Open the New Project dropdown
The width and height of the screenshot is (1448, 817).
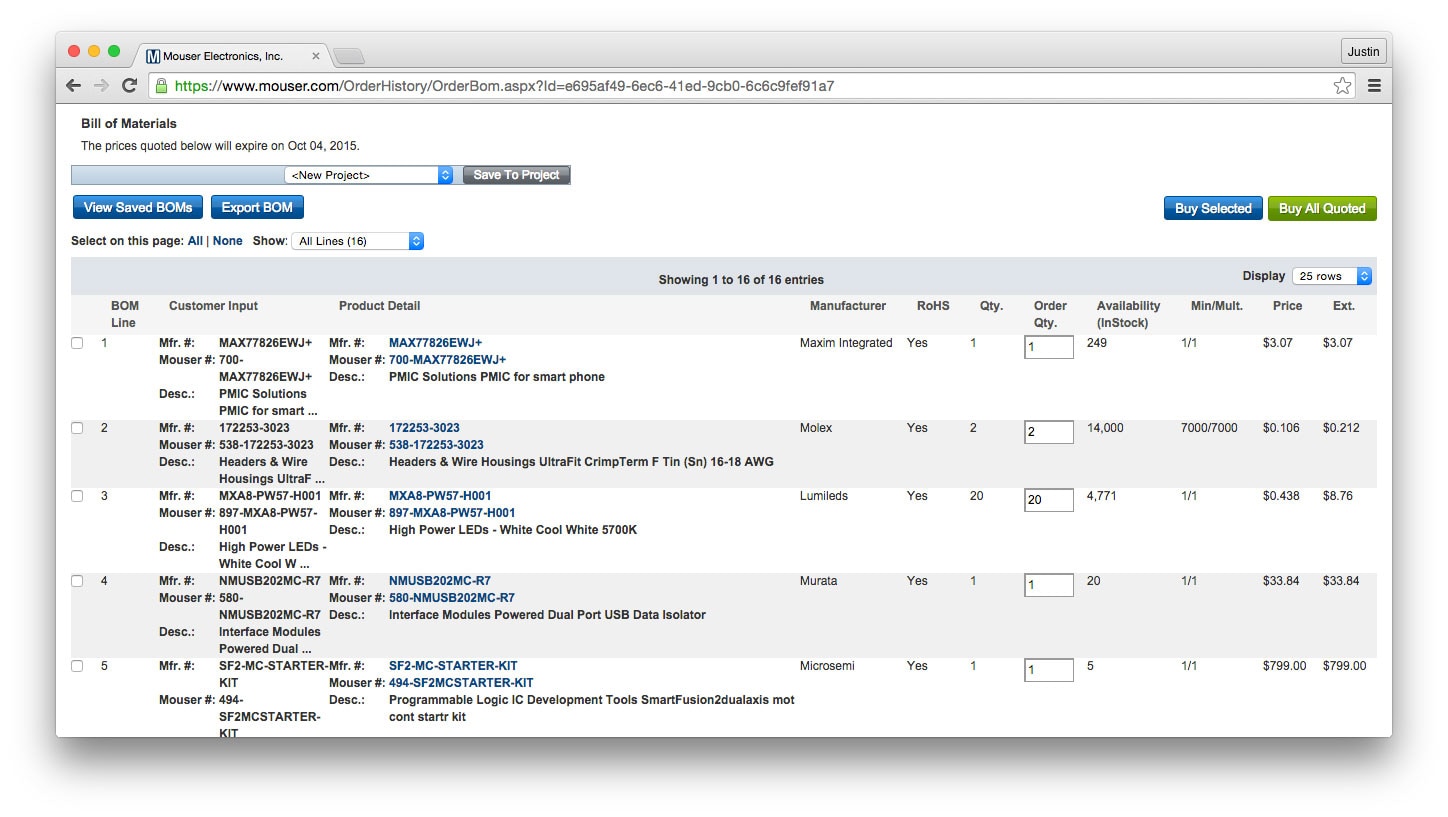pyautogui.click(x=369, y=175)
